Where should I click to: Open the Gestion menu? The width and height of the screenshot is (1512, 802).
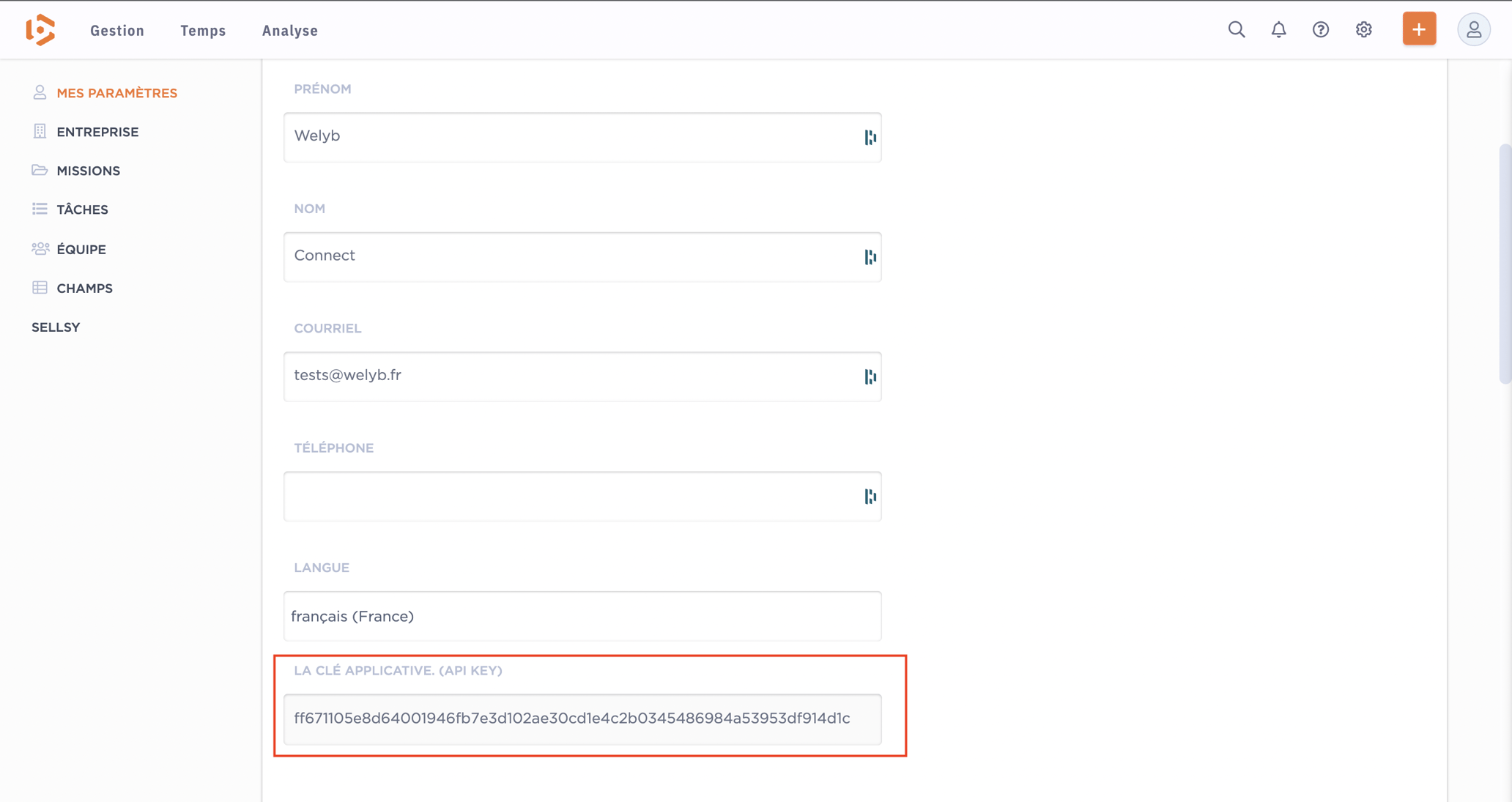[x=117, y=31]
